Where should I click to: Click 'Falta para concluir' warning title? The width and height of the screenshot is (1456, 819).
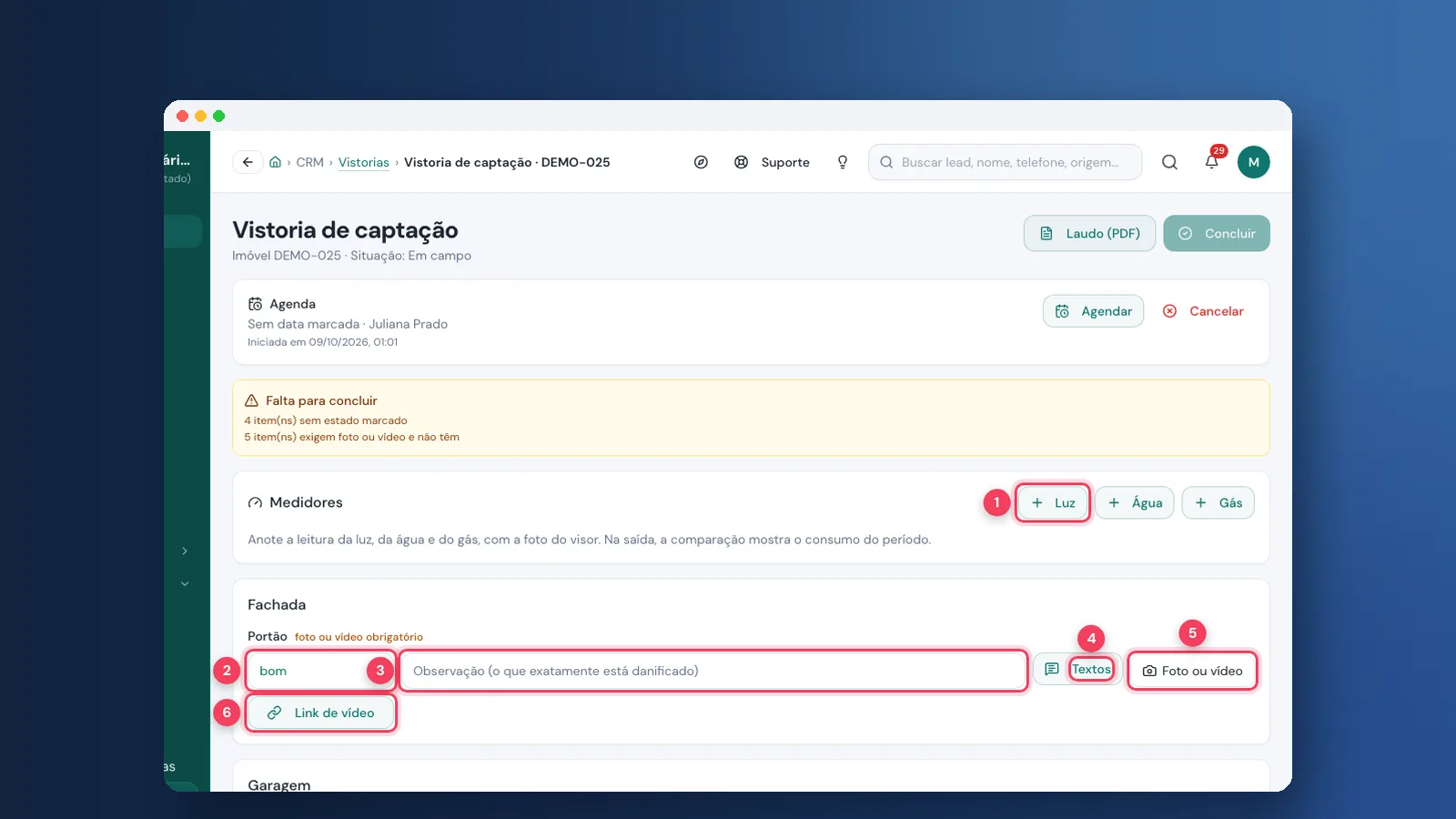pyautogui.click(x=321, y=400)
